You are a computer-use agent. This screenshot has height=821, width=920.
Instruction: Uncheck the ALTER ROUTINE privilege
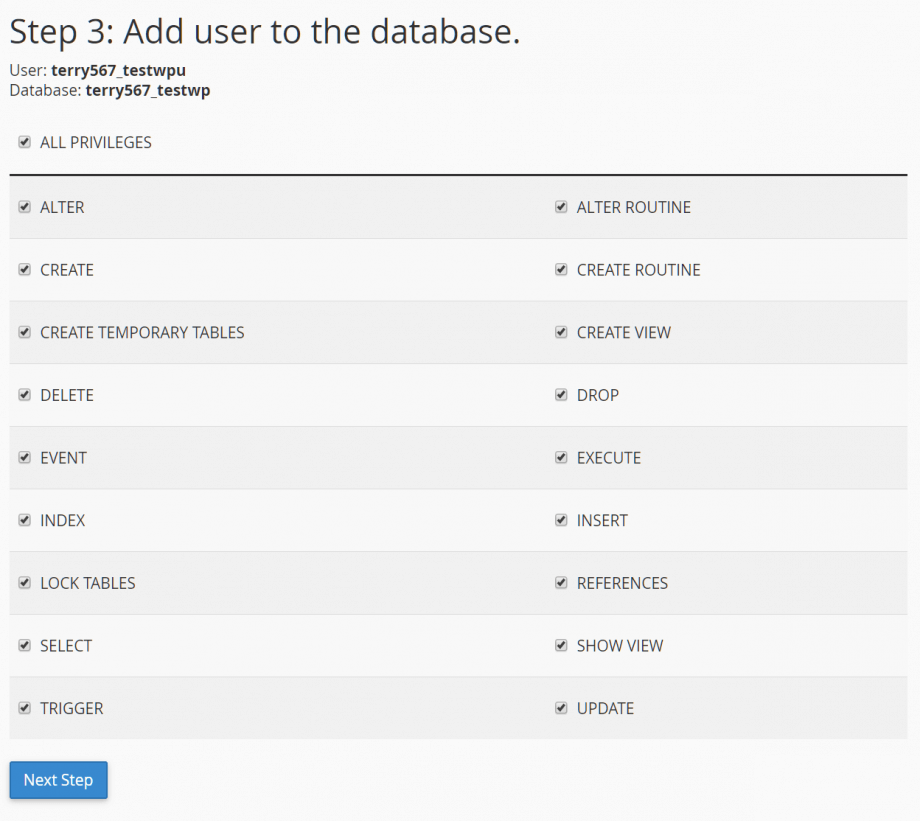click(561, 207)
